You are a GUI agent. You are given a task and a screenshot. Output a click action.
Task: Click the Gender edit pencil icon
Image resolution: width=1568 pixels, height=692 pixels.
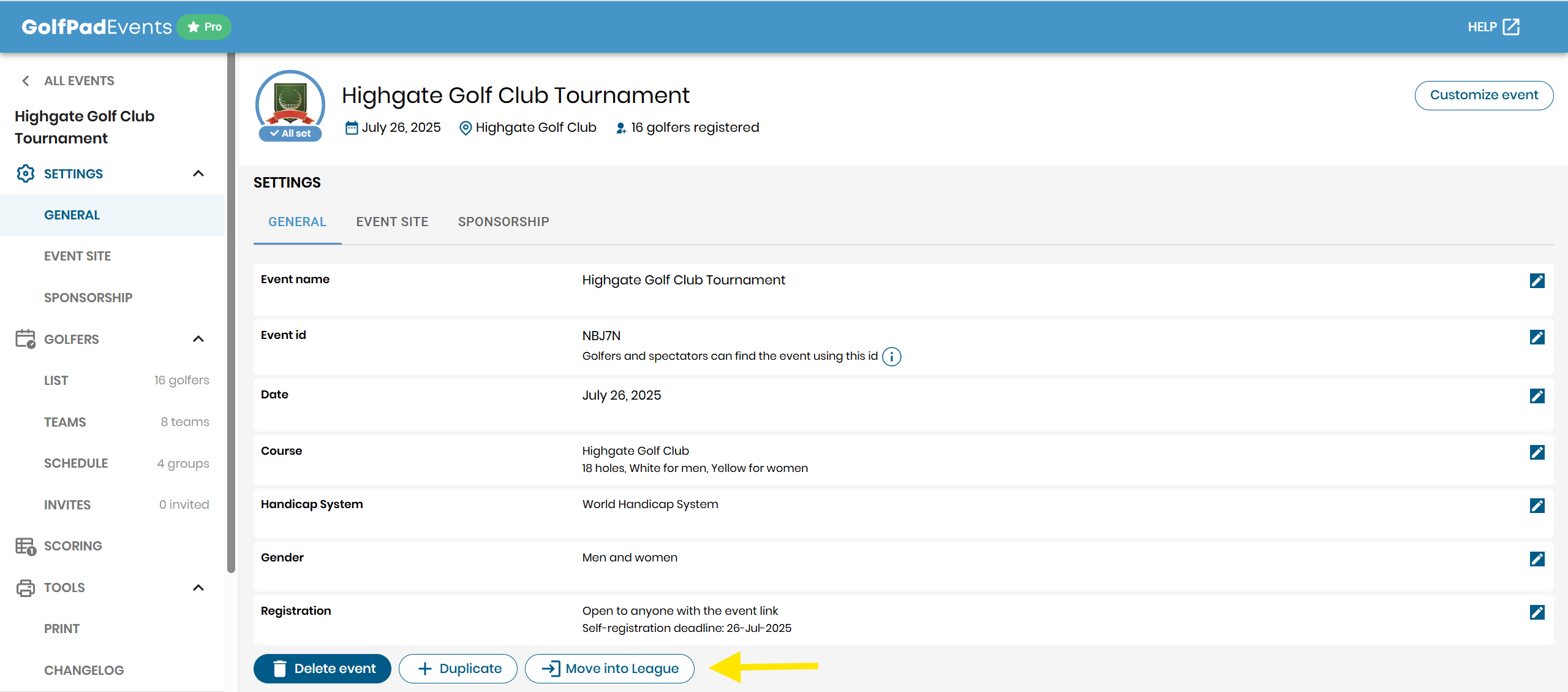pyautogui.click(x=1537, y=559)
